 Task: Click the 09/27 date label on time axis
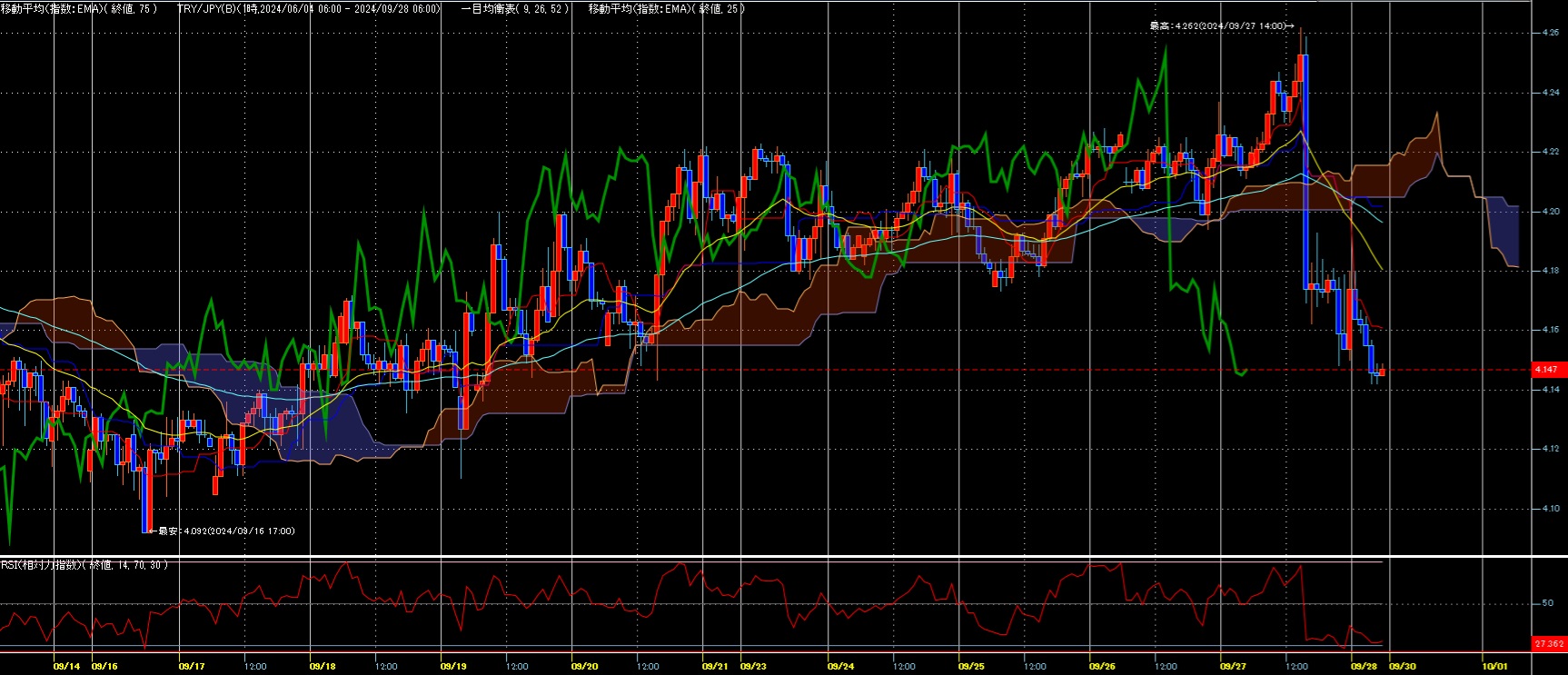(1233, 666)
